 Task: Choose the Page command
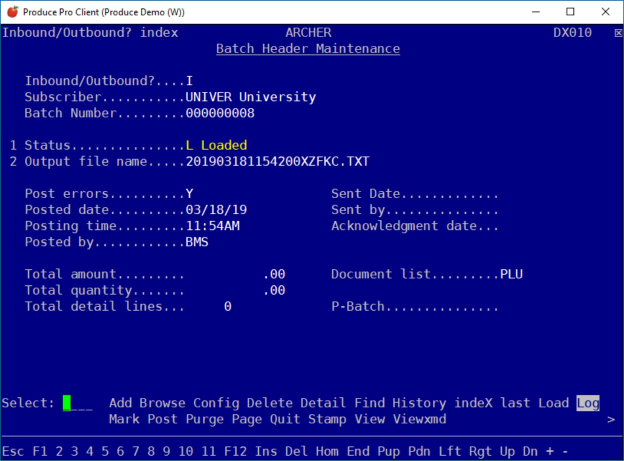click(247, 419)
